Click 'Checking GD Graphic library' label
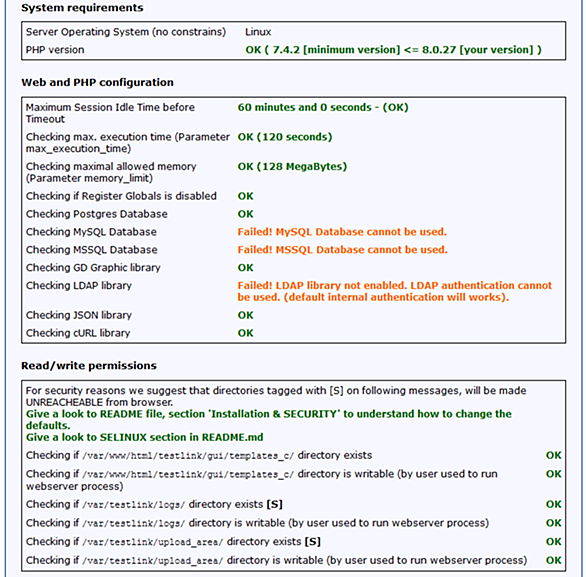The width and height of the screenshot is (586, 577). click(93, 268)
